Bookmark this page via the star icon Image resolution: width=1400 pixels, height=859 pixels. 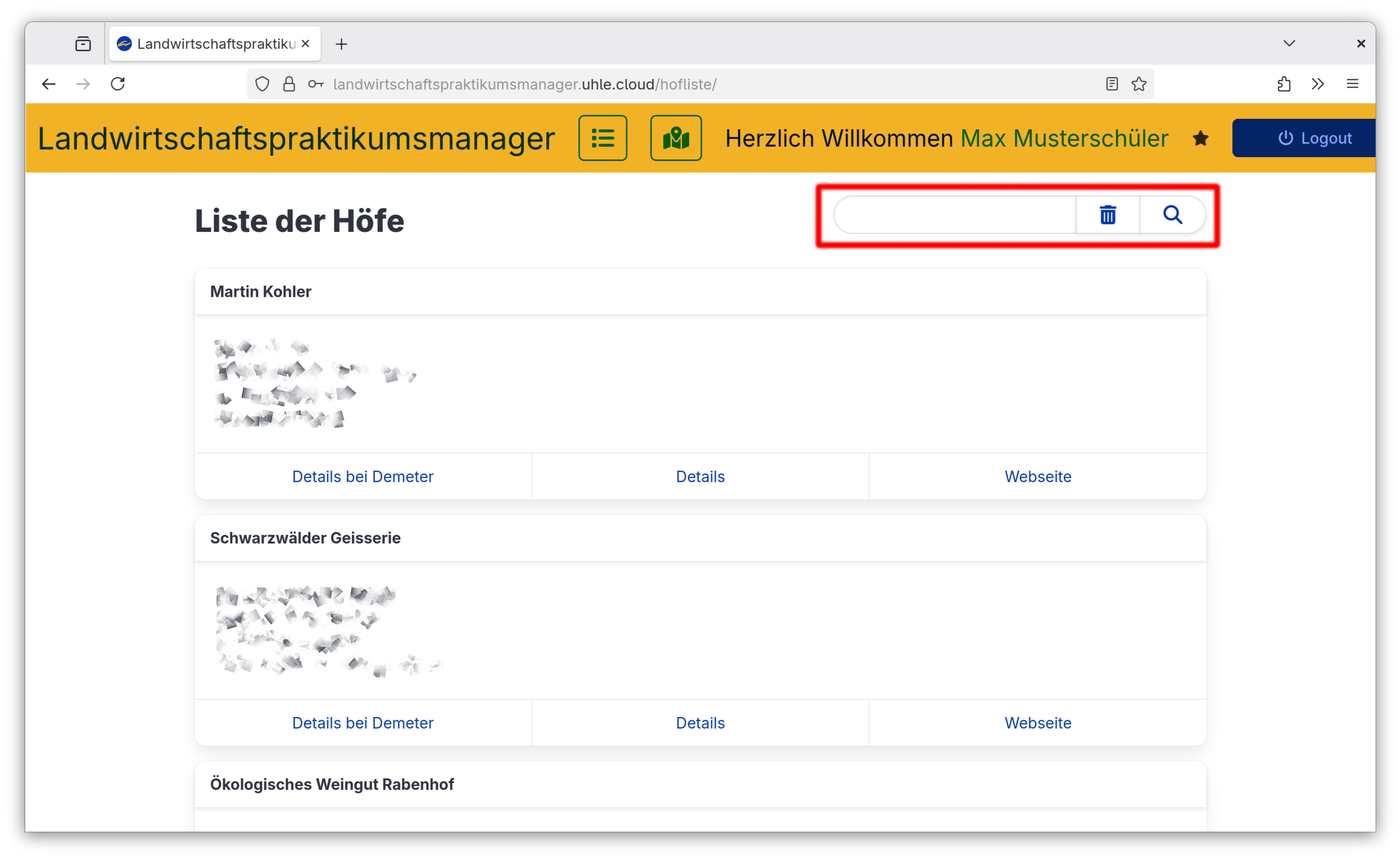coord(1138,83)
